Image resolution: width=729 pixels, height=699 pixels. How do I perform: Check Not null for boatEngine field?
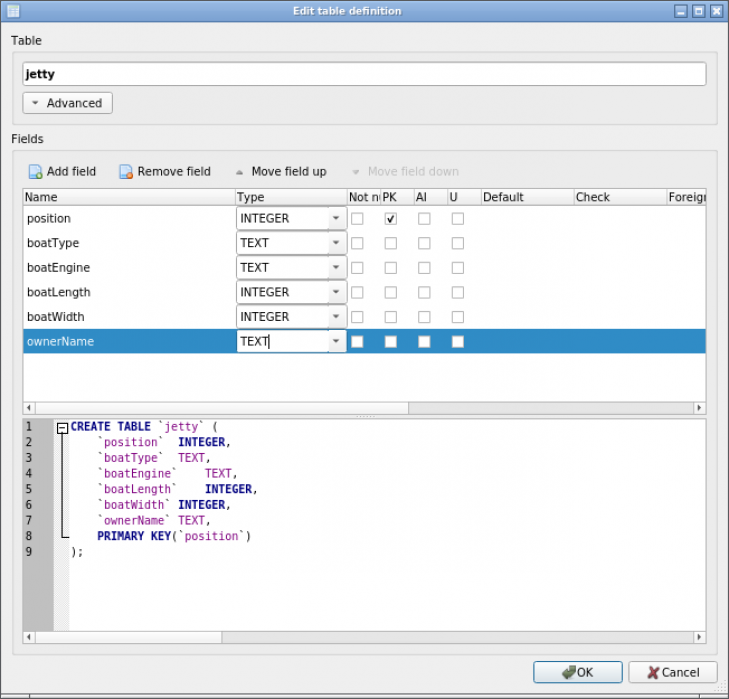coord(357,268)
